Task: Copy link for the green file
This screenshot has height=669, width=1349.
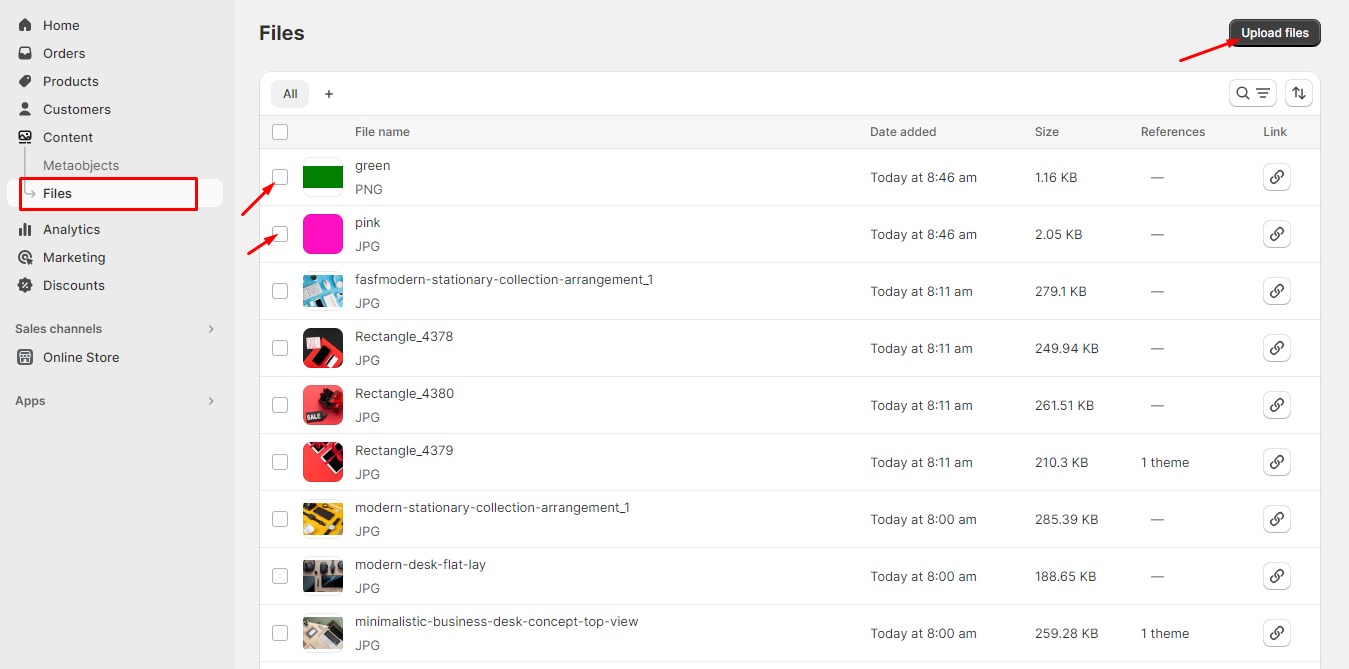Action: point(1276,177)
